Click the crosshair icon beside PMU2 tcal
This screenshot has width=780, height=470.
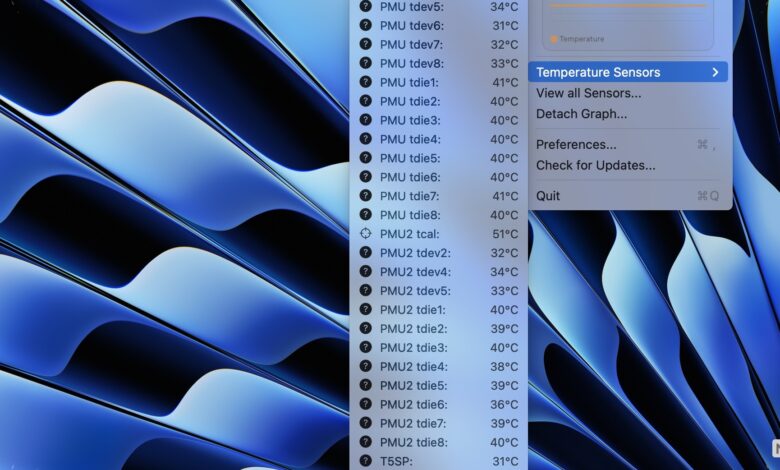tap(366, 233)
